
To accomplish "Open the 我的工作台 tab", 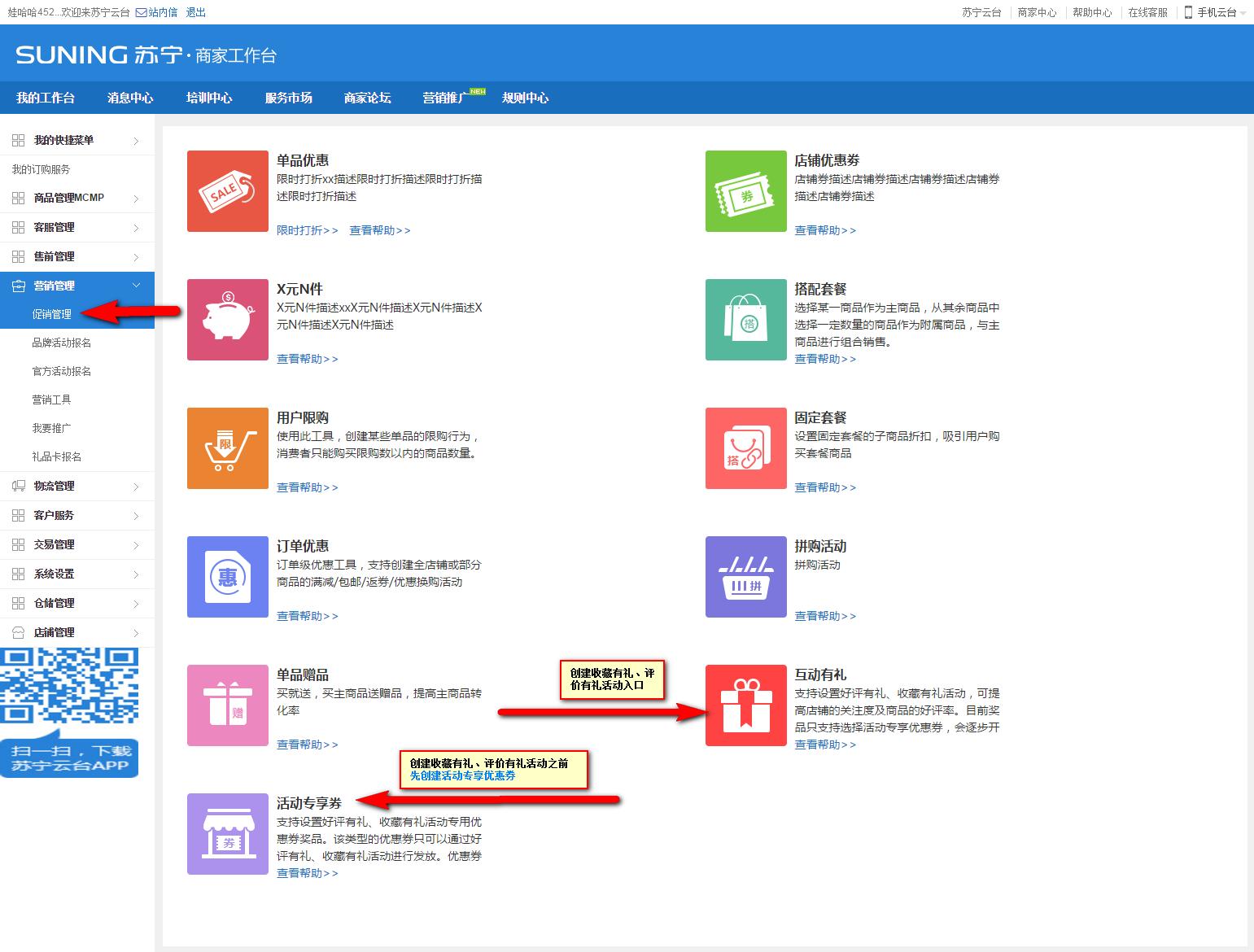I will [x=46, y=98].
